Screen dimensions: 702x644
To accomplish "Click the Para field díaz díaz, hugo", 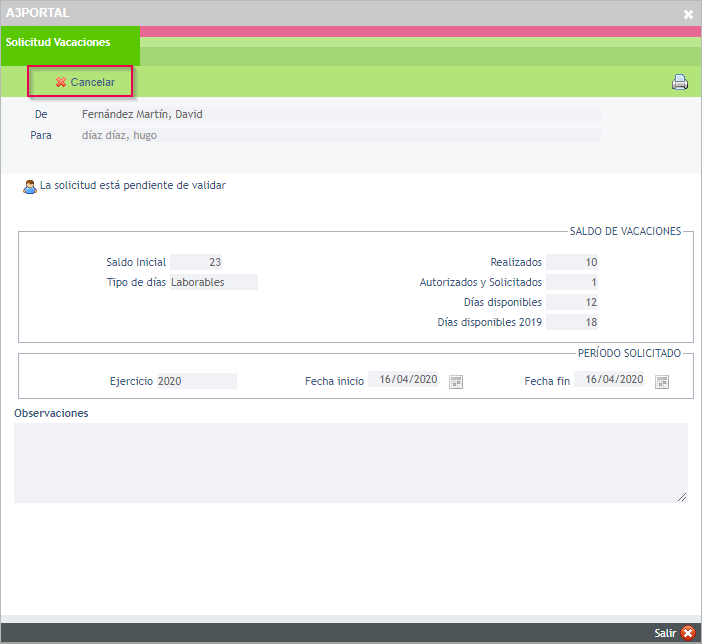I will (340, 135).
